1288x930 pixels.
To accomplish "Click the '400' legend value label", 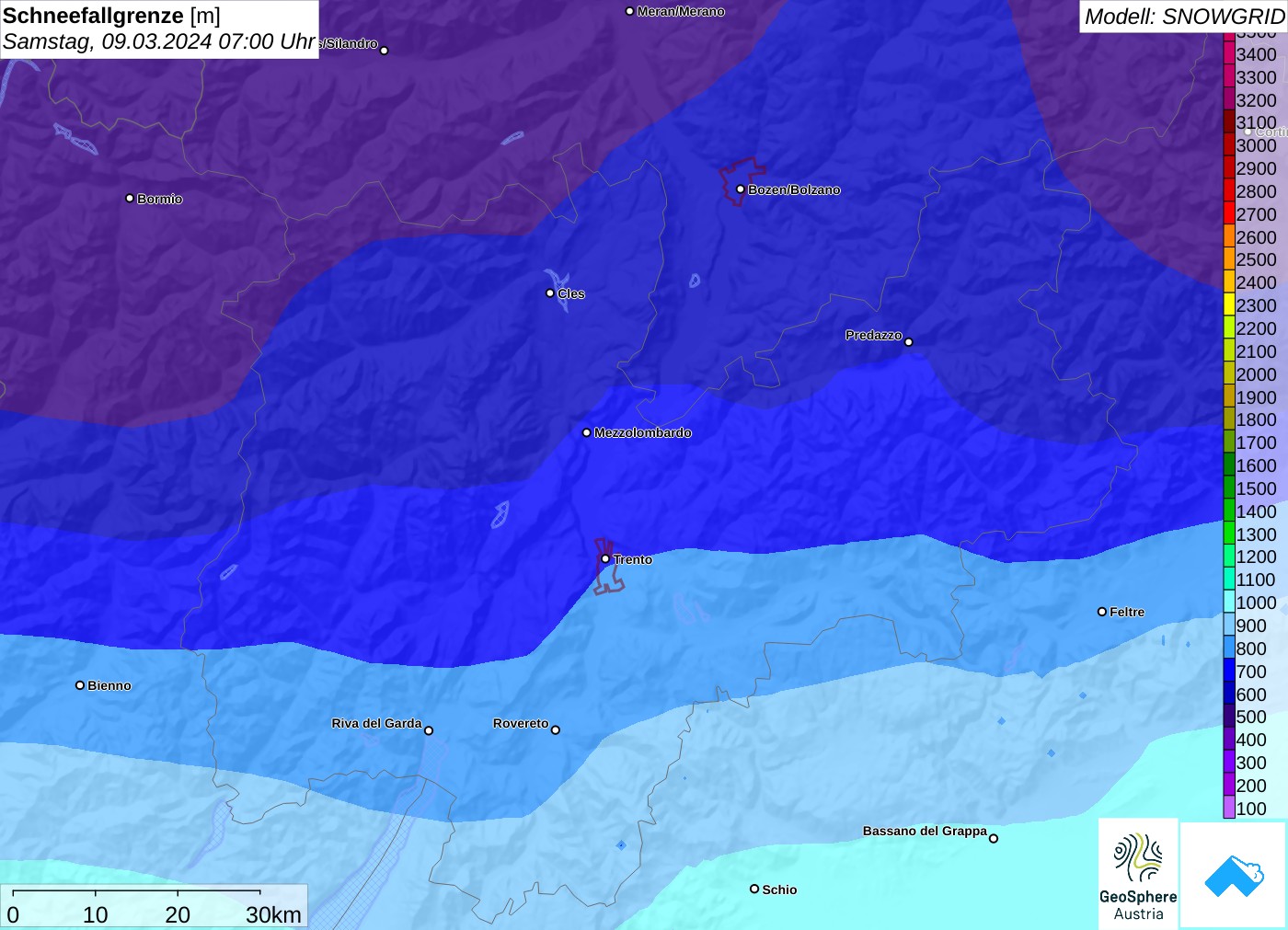I will click(1251, 739).
